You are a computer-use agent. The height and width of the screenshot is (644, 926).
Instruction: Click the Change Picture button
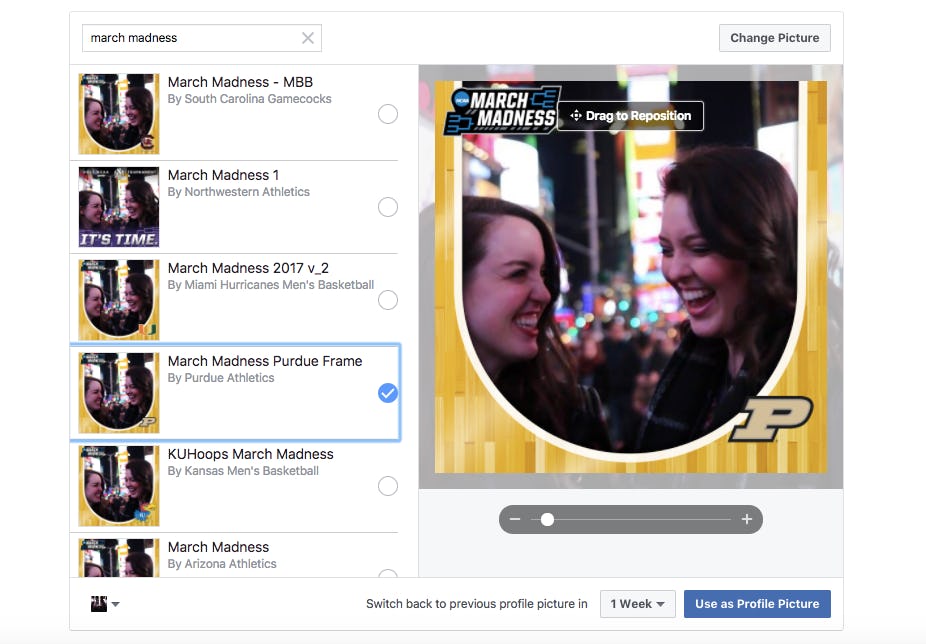click(774, 38)
